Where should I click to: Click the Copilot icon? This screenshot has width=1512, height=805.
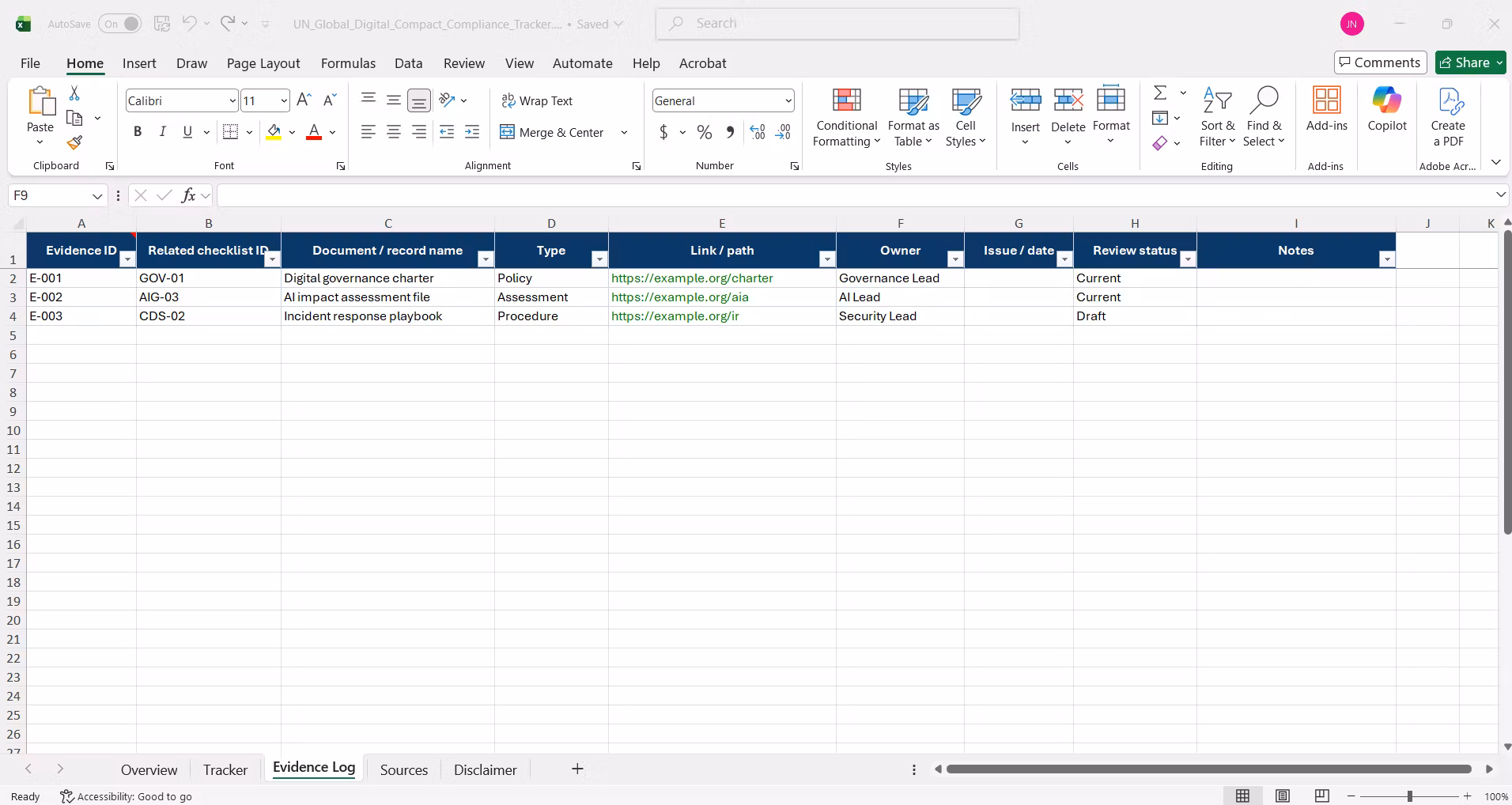coord(1387,109)
